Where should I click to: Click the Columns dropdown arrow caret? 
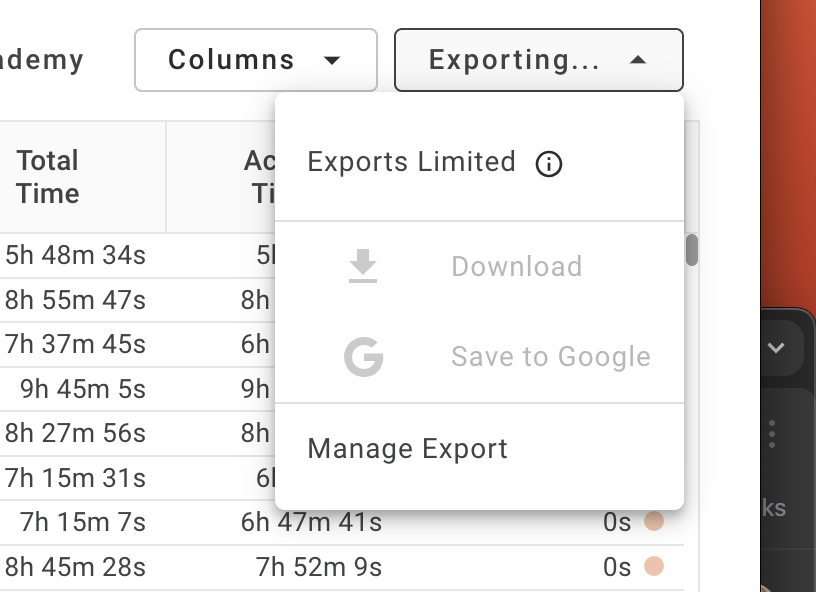332,60
